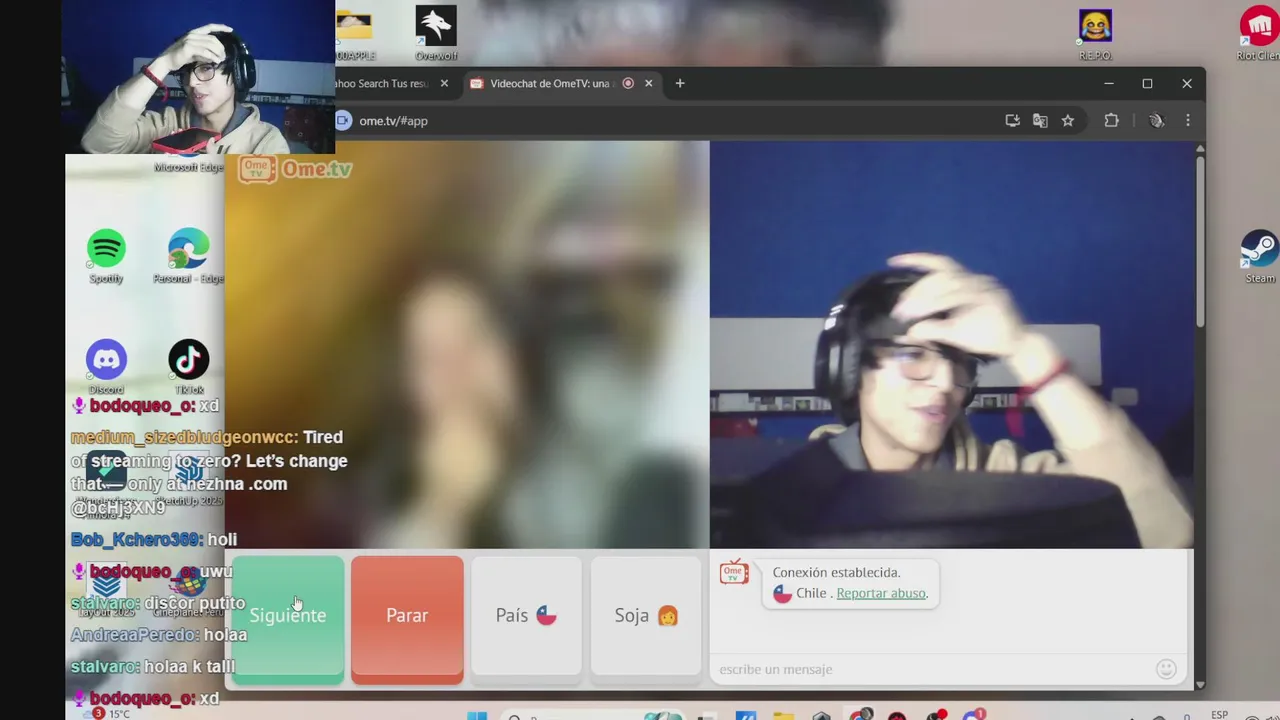Viewport: 1280px width, 720px height.
Task: Click the OmeTV logo above the video
Action: [x=295, y=169]
